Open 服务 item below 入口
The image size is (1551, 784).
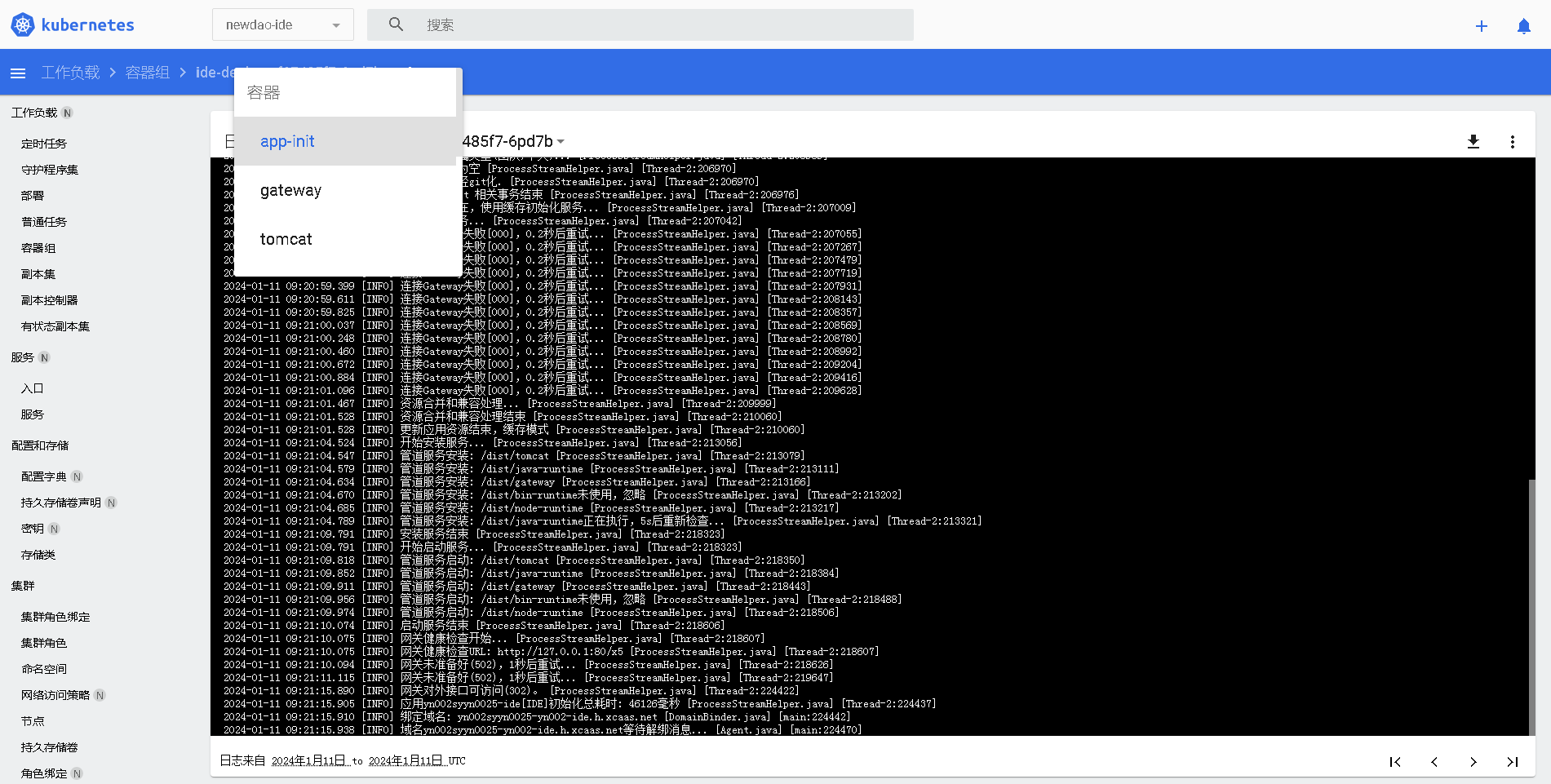(x=33, y=414)
